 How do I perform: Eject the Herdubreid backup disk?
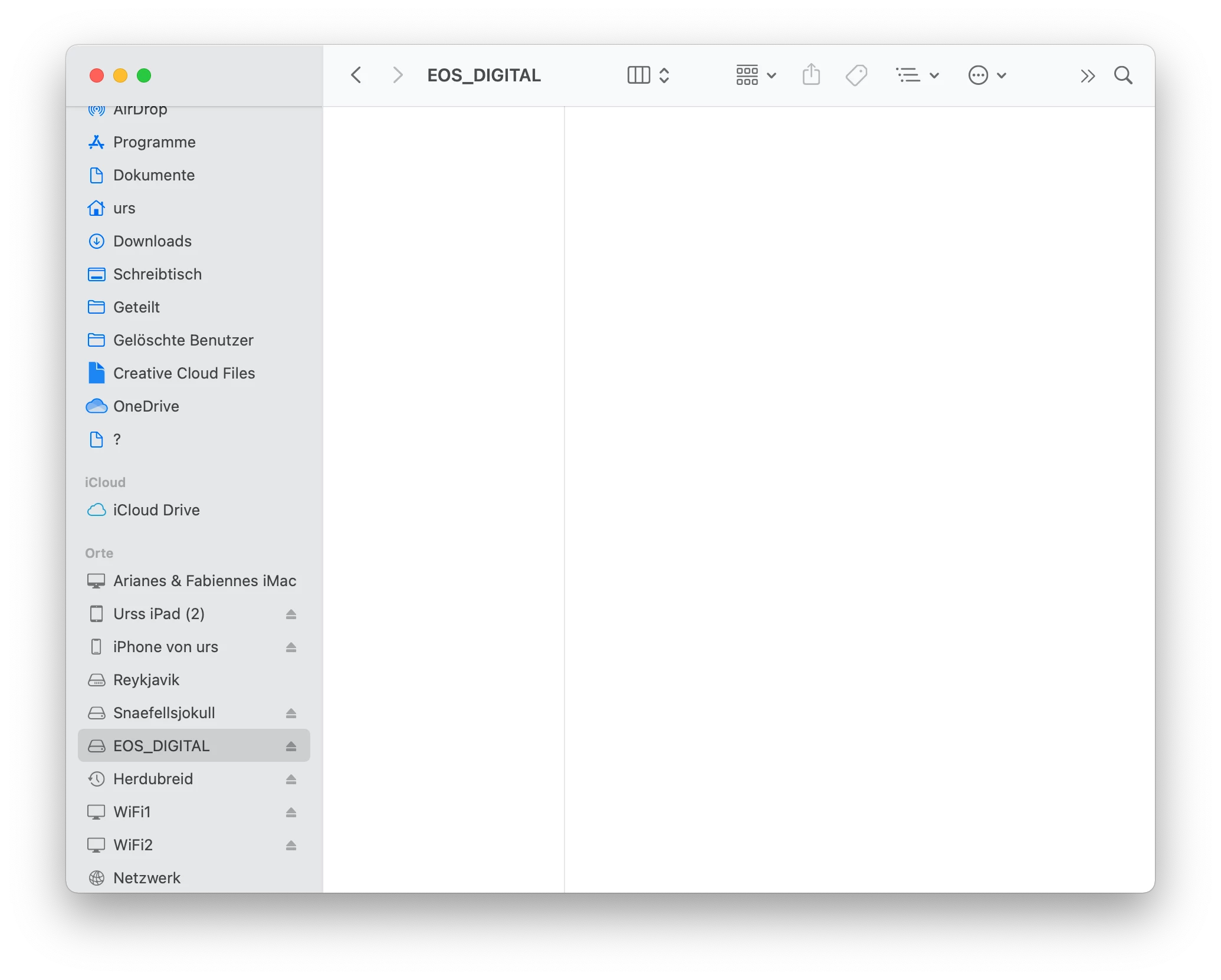pos(291,779)
